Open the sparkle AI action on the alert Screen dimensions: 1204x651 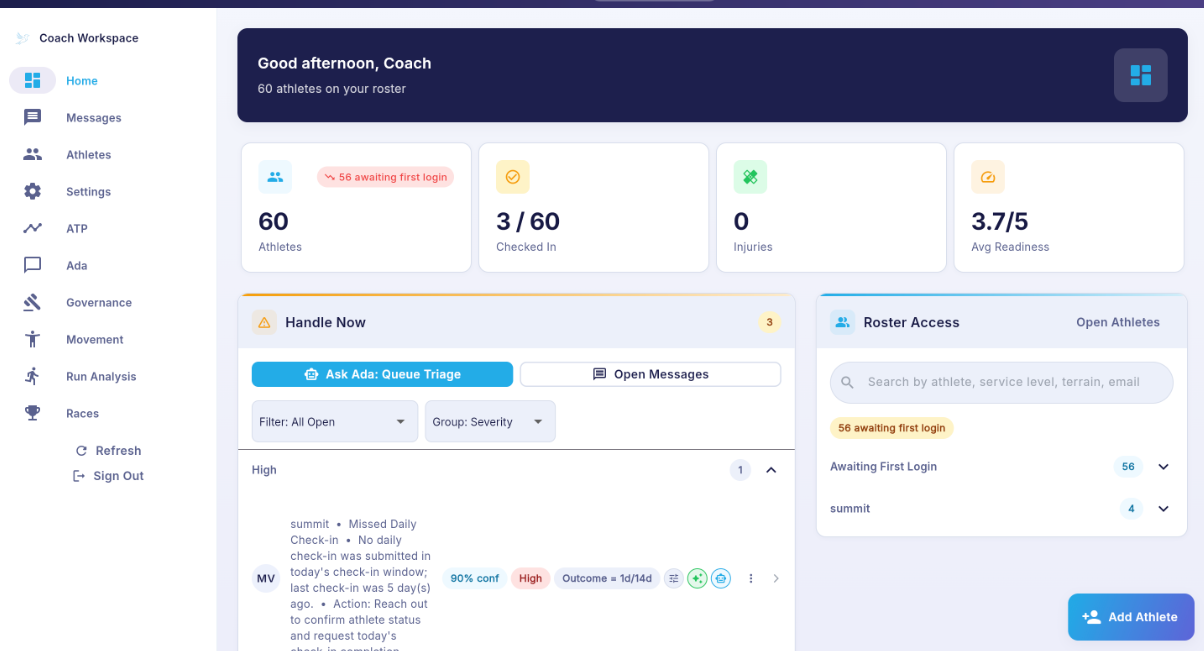tap(697, 578)
